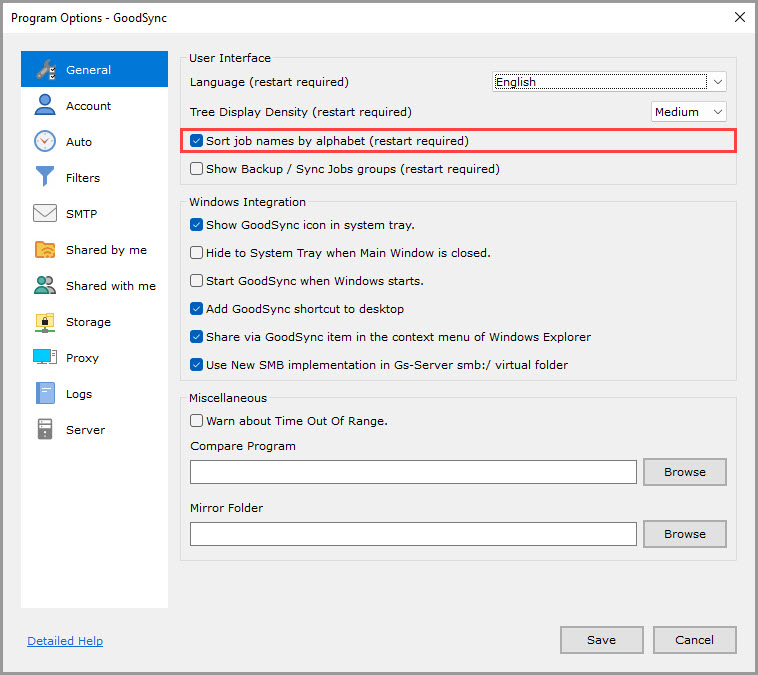Switch to the Auto tab label
Image resolution: width=758 pixels, height=675 pixels.
tap(79, 142)
